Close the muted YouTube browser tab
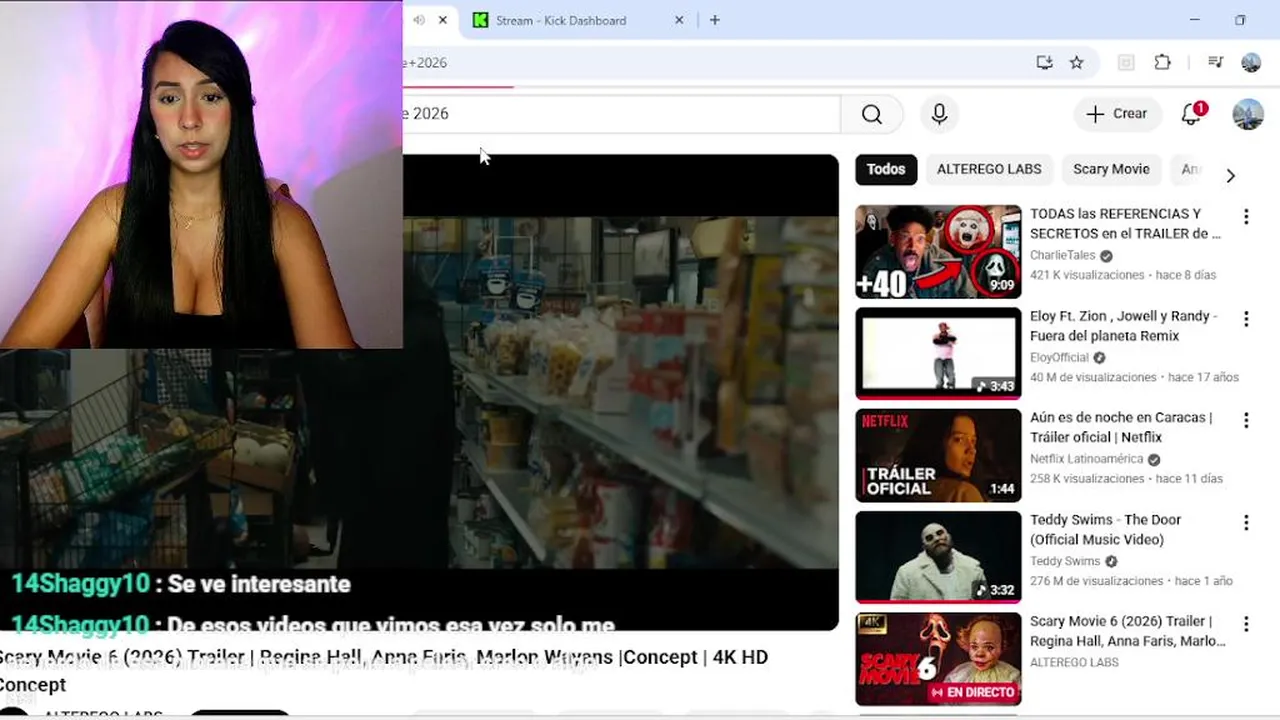The image size is (1280, 720). (443, 20)
